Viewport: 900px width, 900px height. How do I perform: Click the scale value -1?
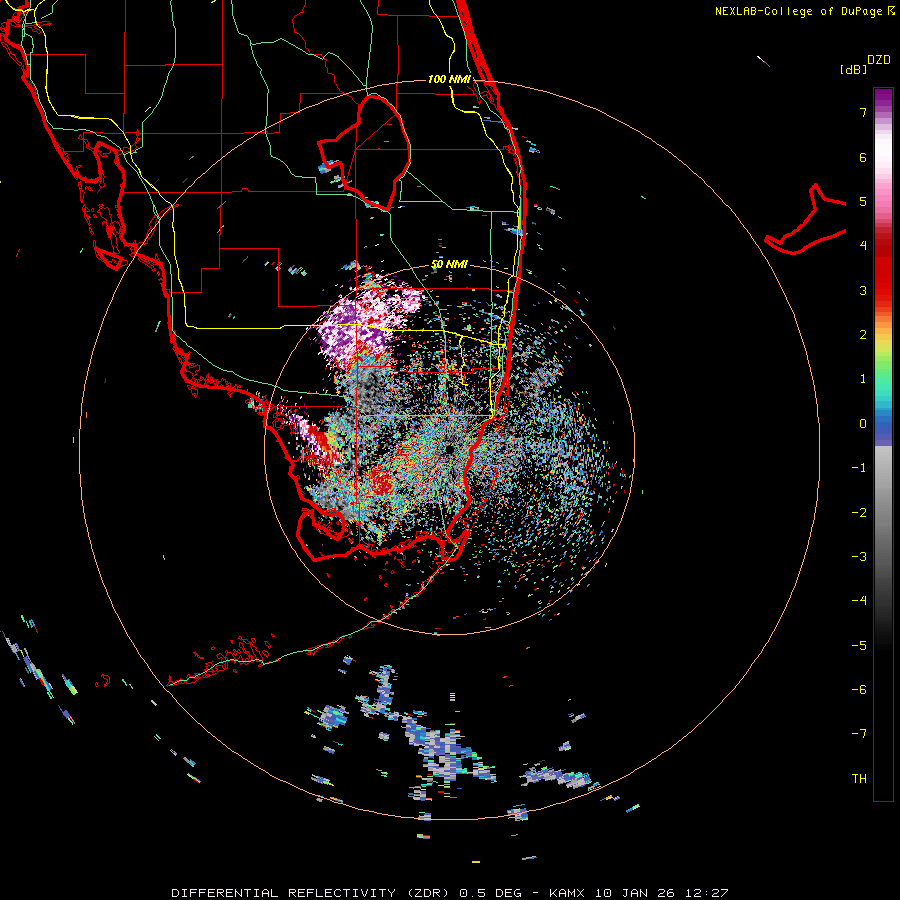(x=859, y=468)
